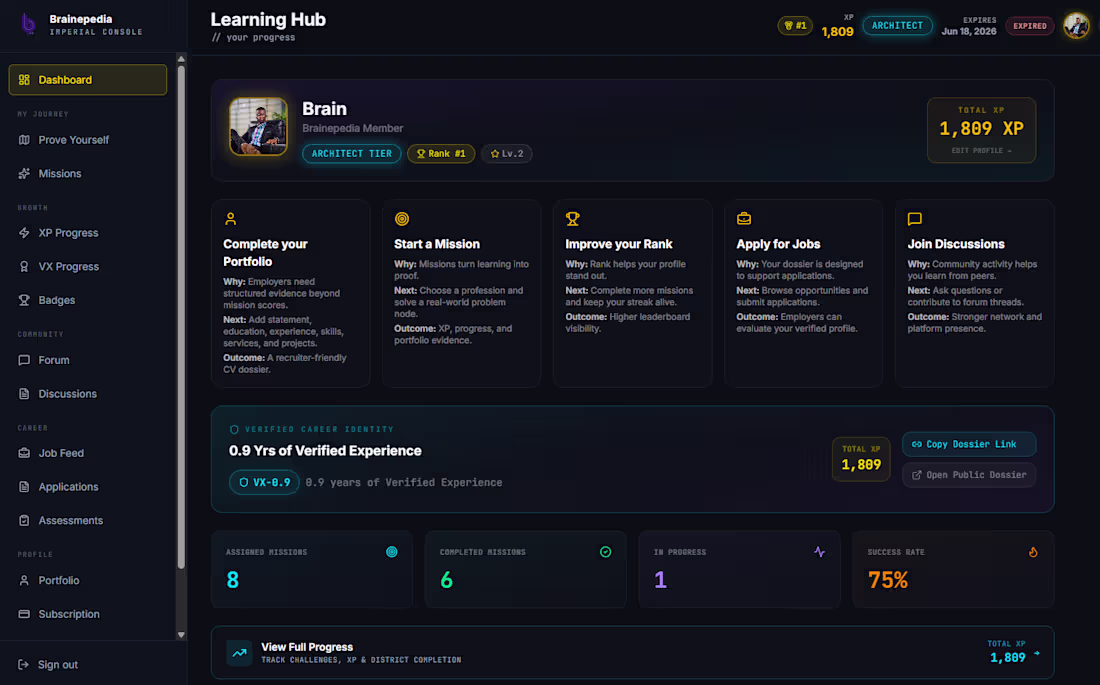
Task: Click the Sign out arrow icon
Action: pyautogui.click(x=23, y=665)
